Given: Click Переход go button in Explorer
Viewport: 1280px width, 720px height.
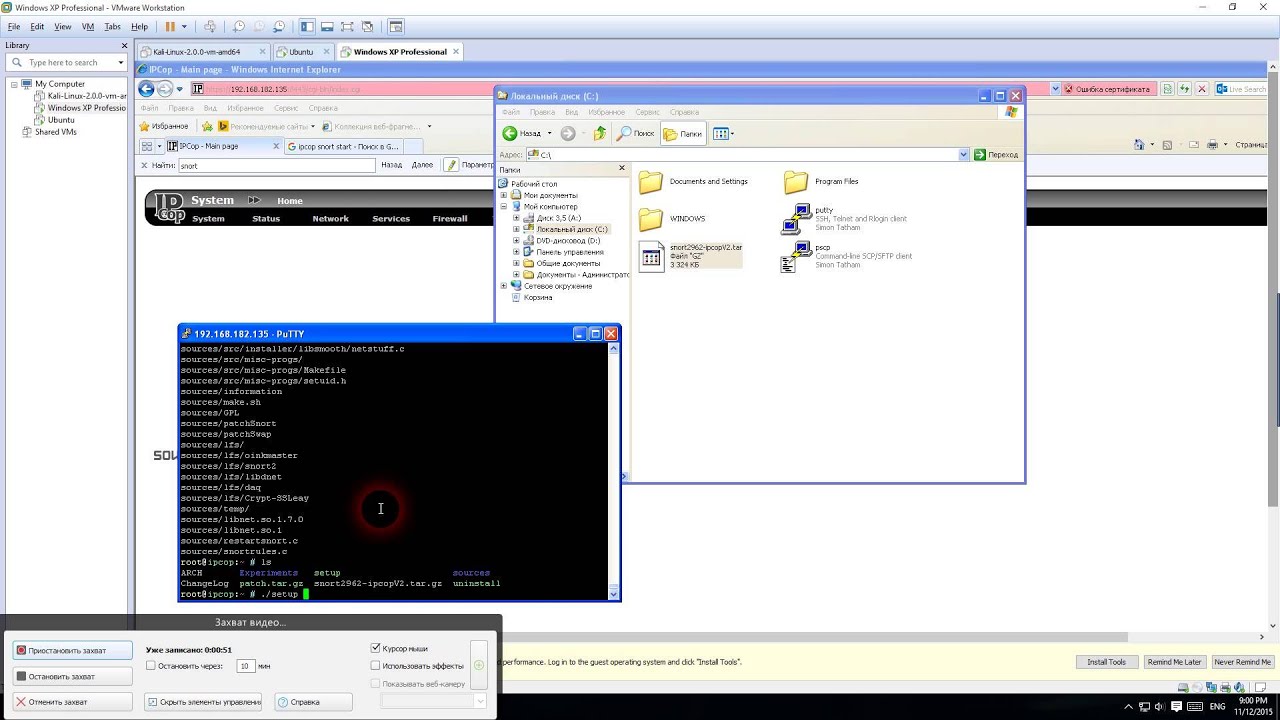Looking at the screenshot, I should coord(998,155).
